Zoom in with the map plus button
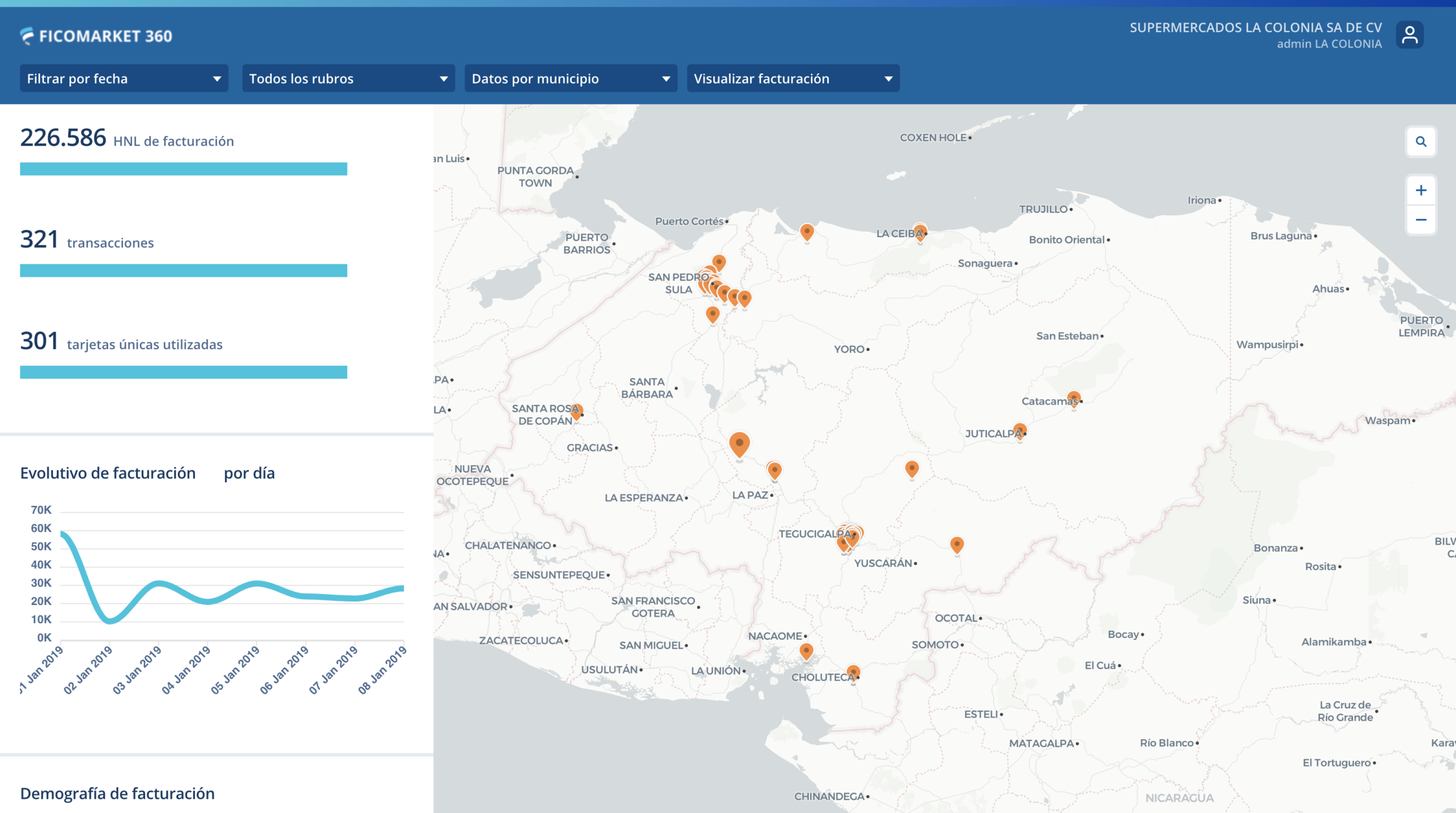1456x813 pixels. (x=1420, y=190)
